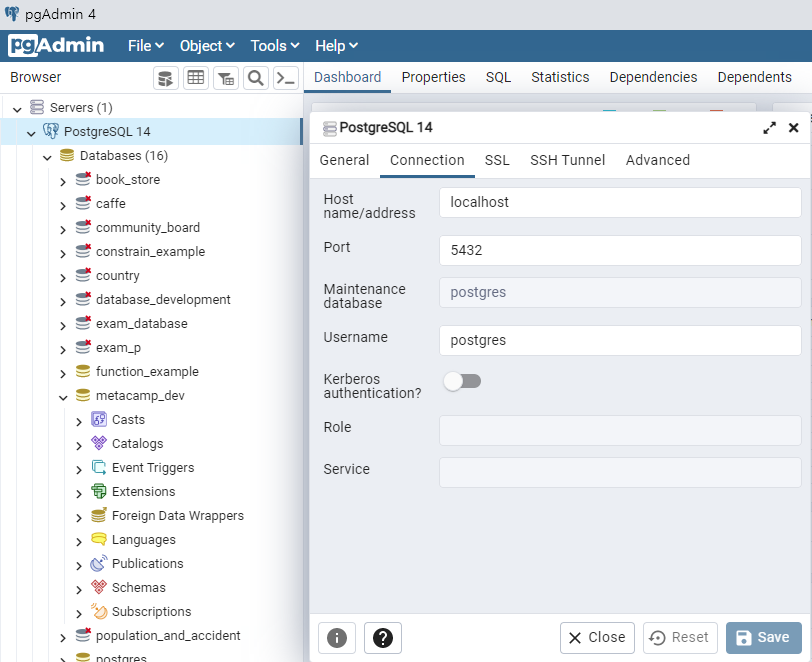Expand the community_board database
This screenshot has width=812, height=662.
[63, 229]
